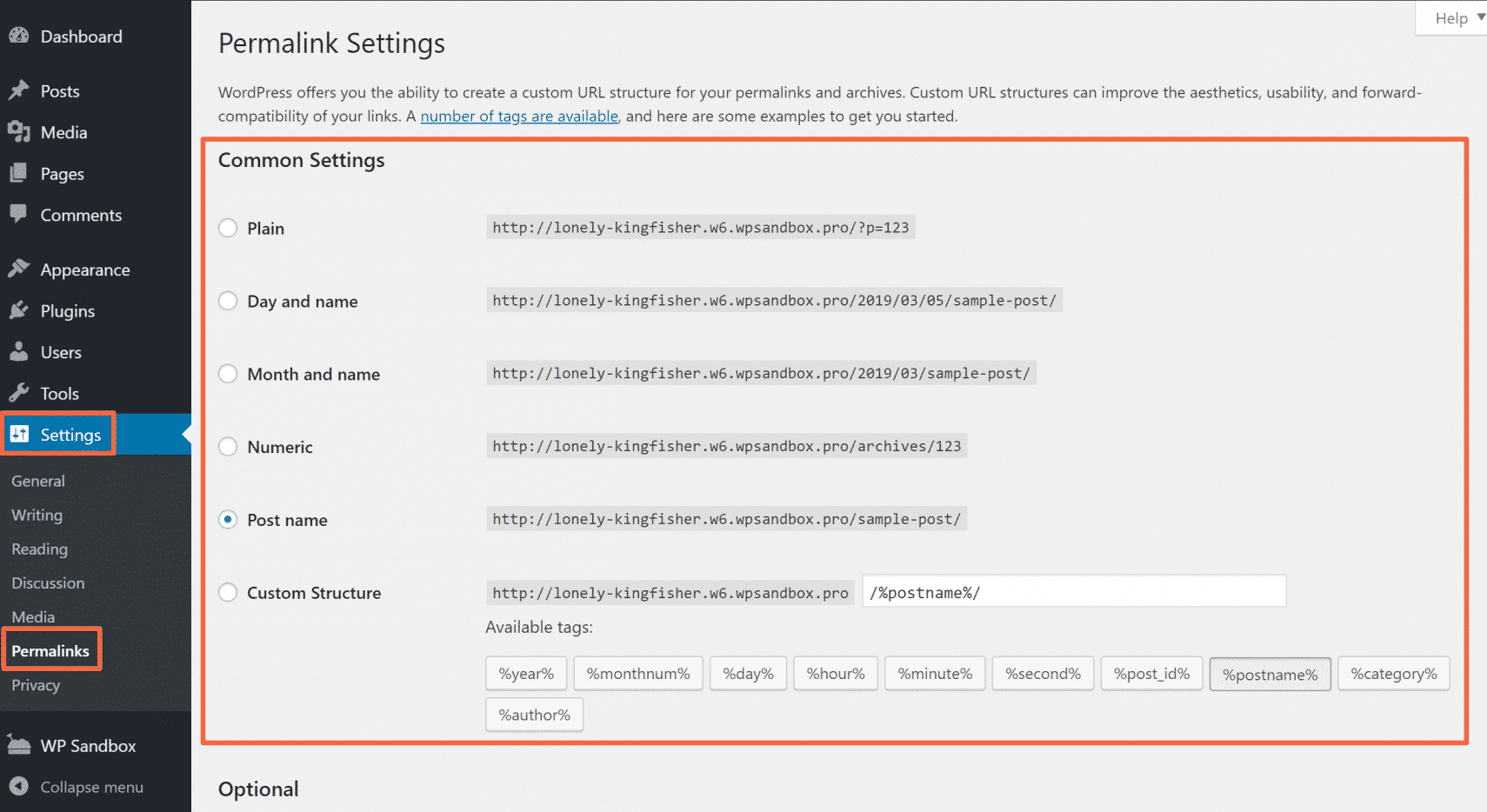Image resolution: width=1487 pixels, height=812 pixels.
Task: Open the Permalinks settings menu item
Action: point(51,649)
